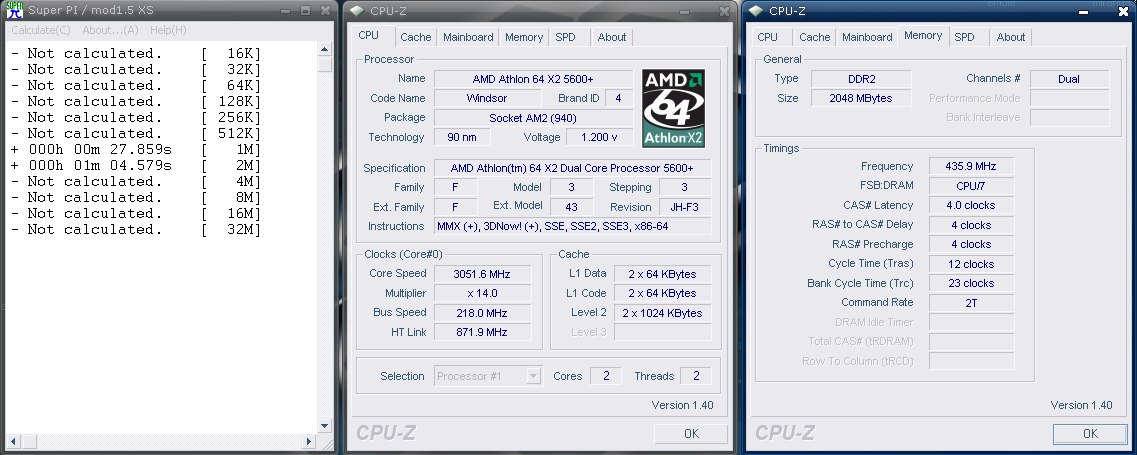1137x455 pixels.
Task: Click Super PI scroll up arrow
Action: pyautogui.click(x=325, y=50)
